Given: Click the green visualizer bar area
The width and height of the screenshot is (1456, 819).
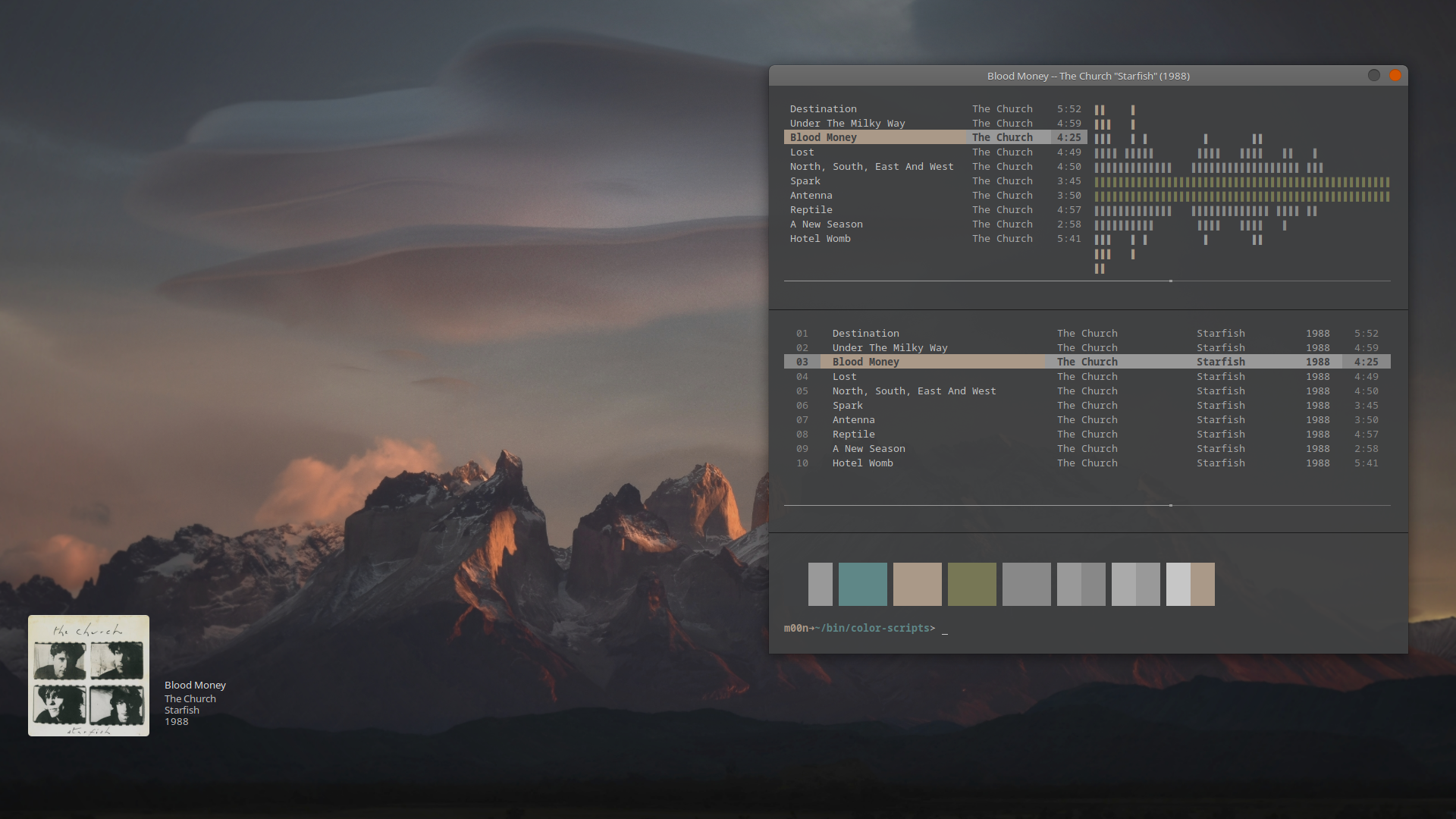Looking at the screenshot, I should (1242, 189).
